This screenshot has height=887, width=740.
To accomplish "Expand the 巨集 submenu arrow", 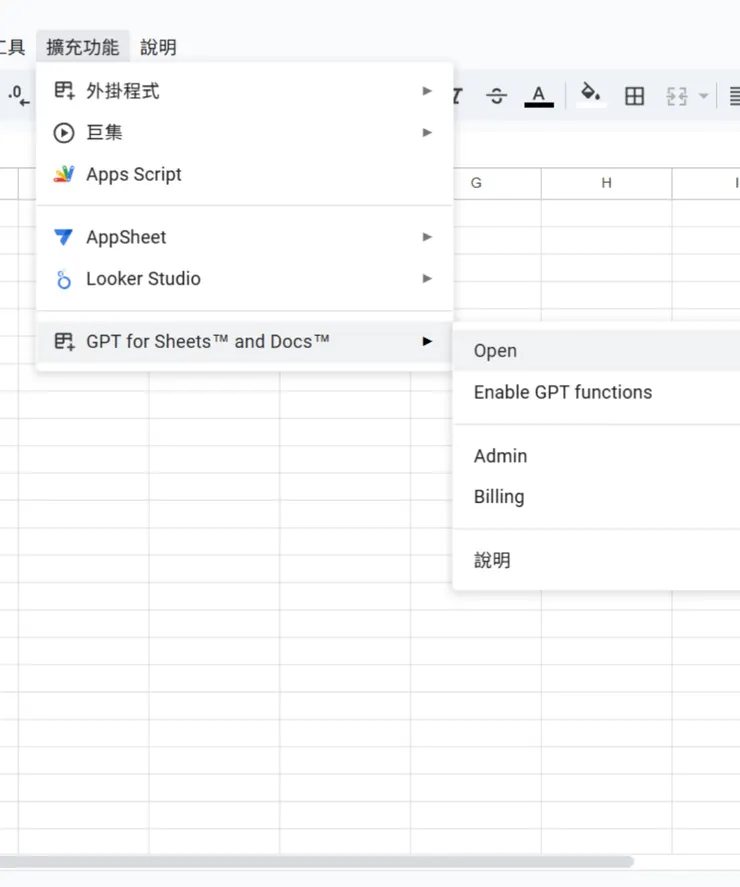I will [x=427, y=132].
